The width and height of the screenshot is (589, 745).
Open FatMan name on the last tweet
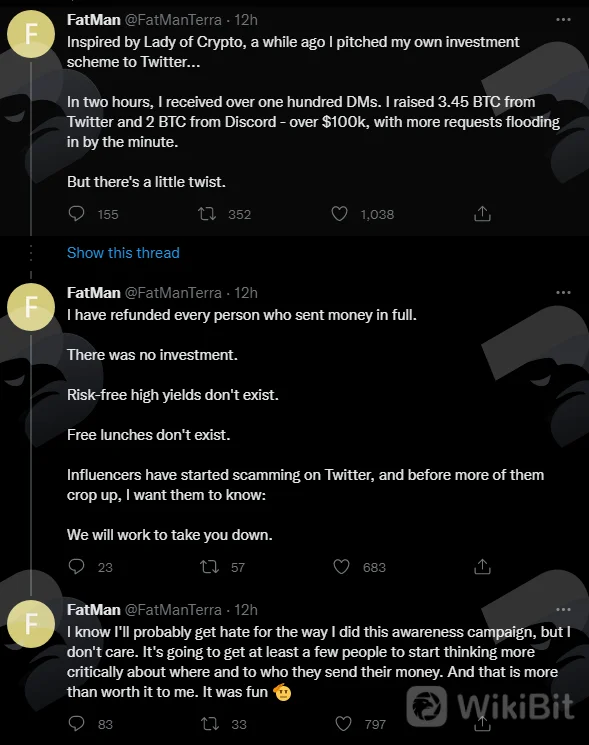[x=94, y=610]
